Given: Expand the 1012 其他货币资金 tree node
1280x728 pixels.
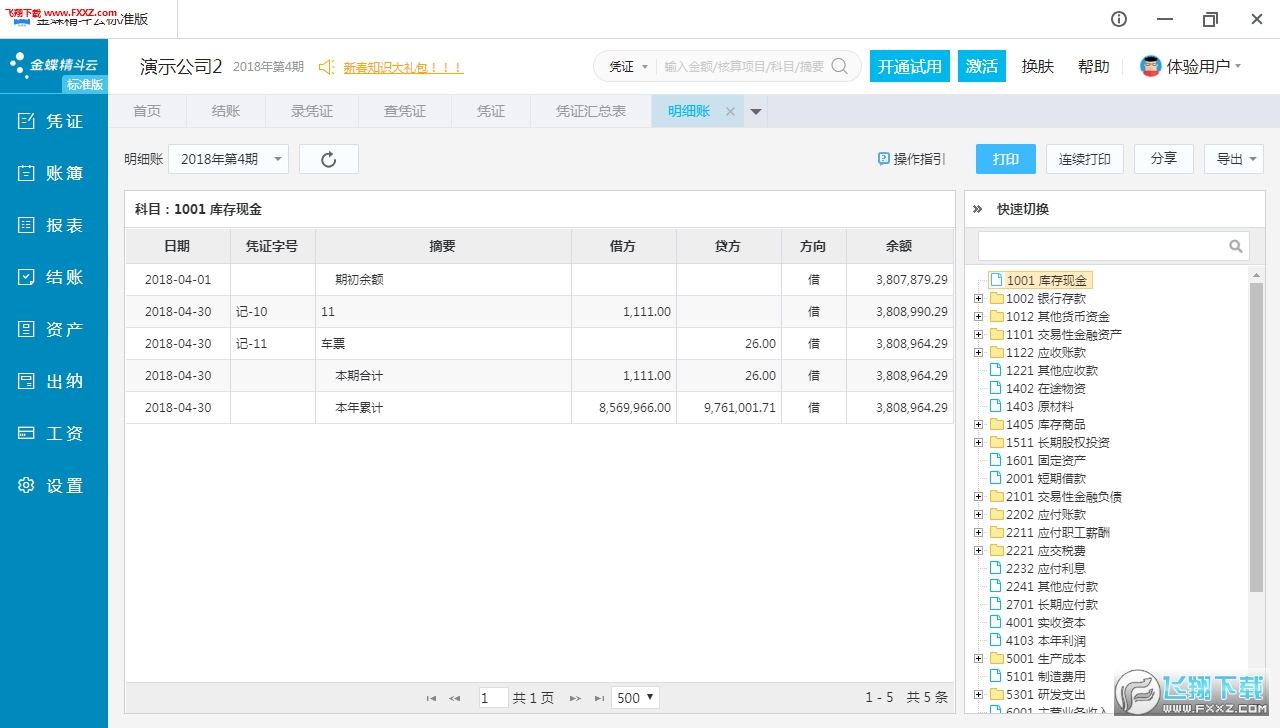Looking at the screenshot, I should click(x=978, y=316).
